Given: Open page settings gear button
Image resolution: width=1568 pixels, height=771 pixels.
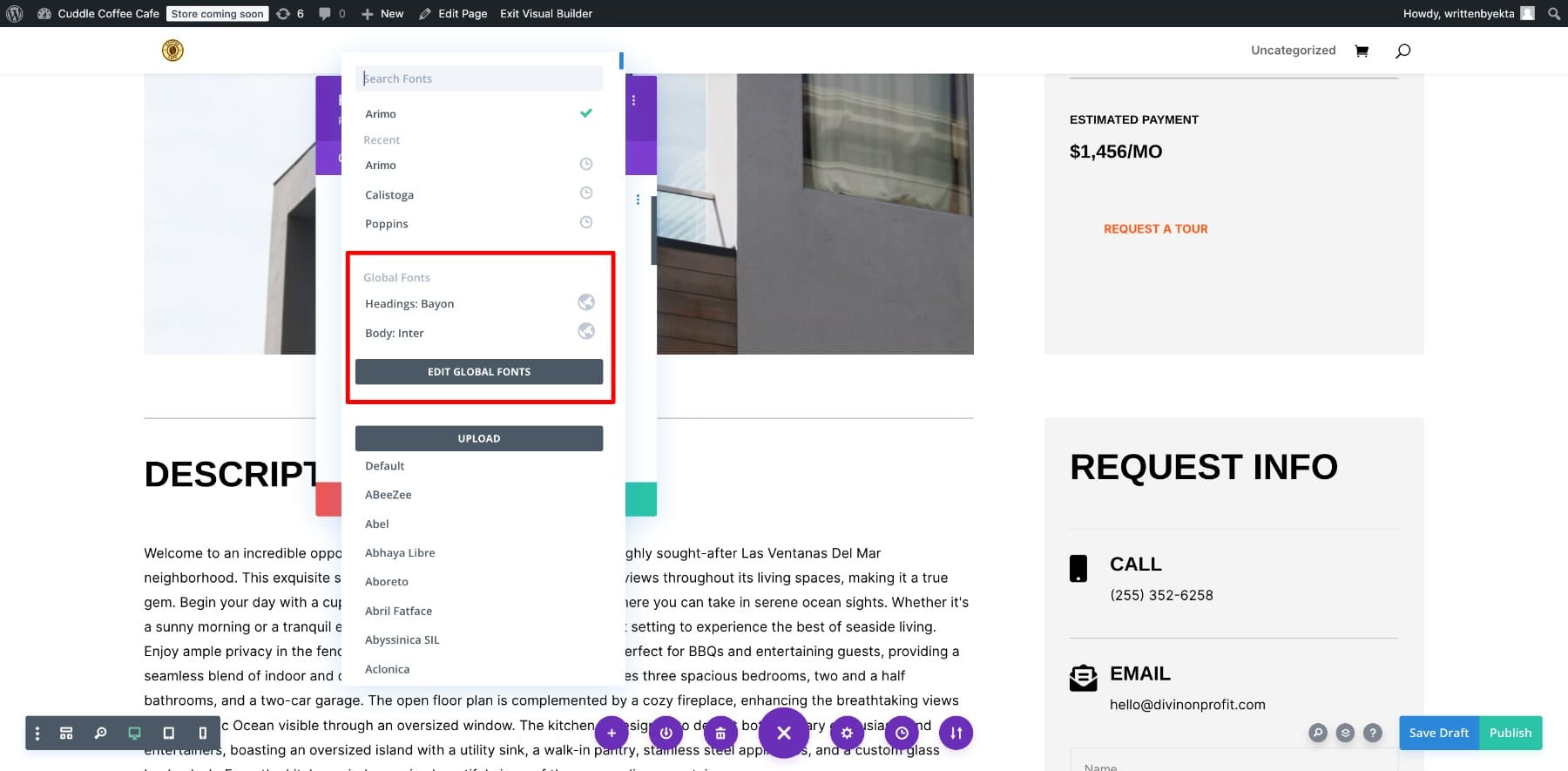Looking at the screenshot, I should [847, 733].
